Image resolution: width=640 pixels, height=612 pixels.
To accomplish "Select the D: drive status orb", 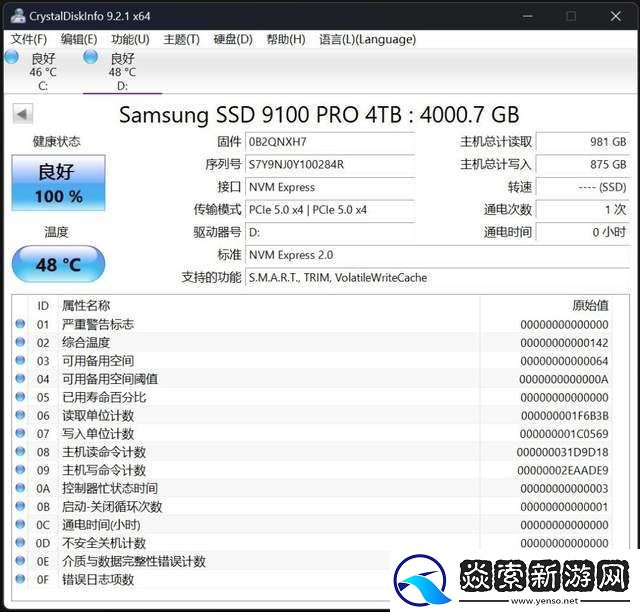I will click(91, 57).
